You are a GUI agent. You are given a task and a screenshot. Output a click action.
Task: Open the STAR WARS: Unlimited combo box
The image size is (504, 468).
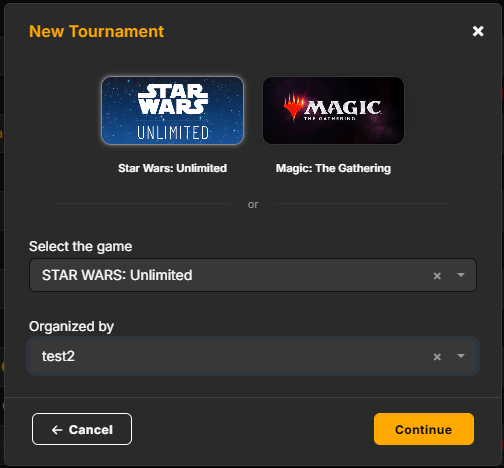pyautogui.click(x=253, y=275)
